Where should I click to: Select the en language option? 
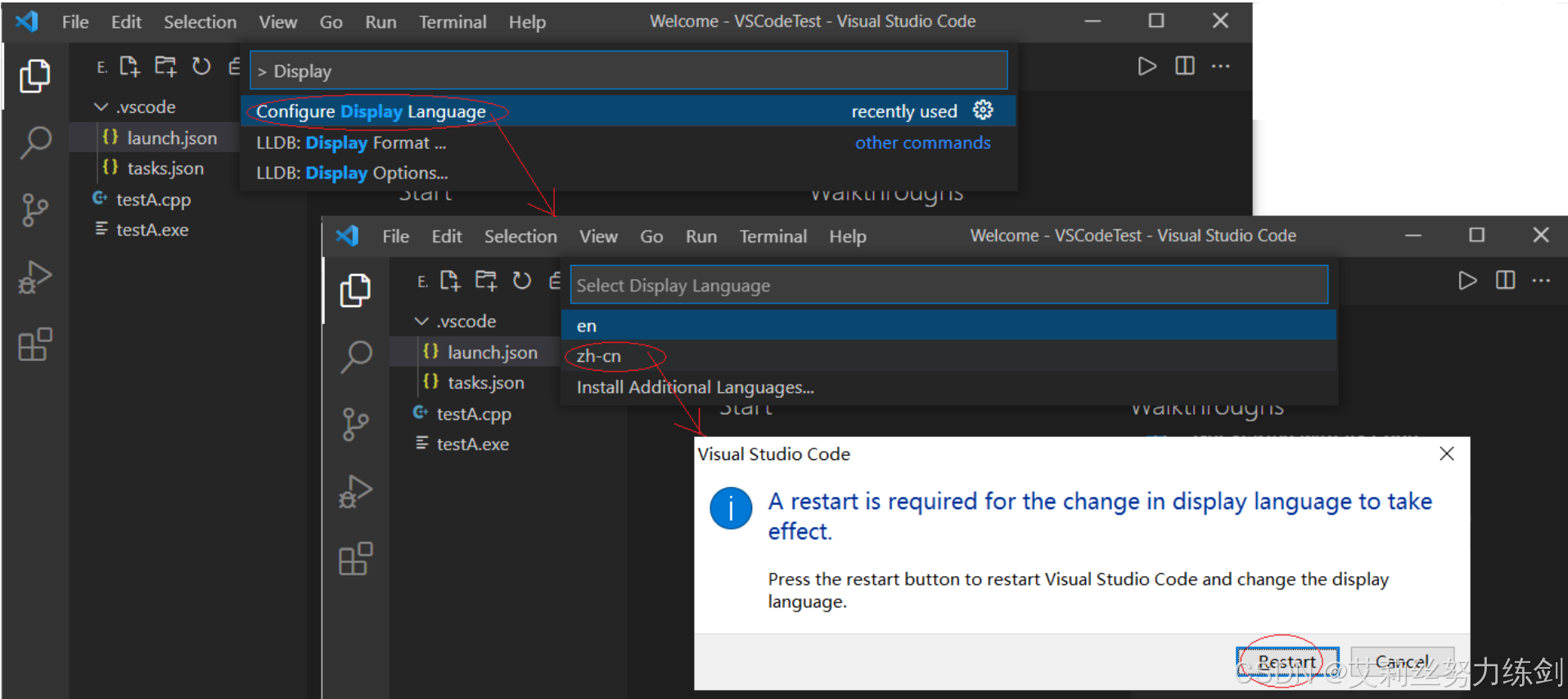tap(949, 326)
